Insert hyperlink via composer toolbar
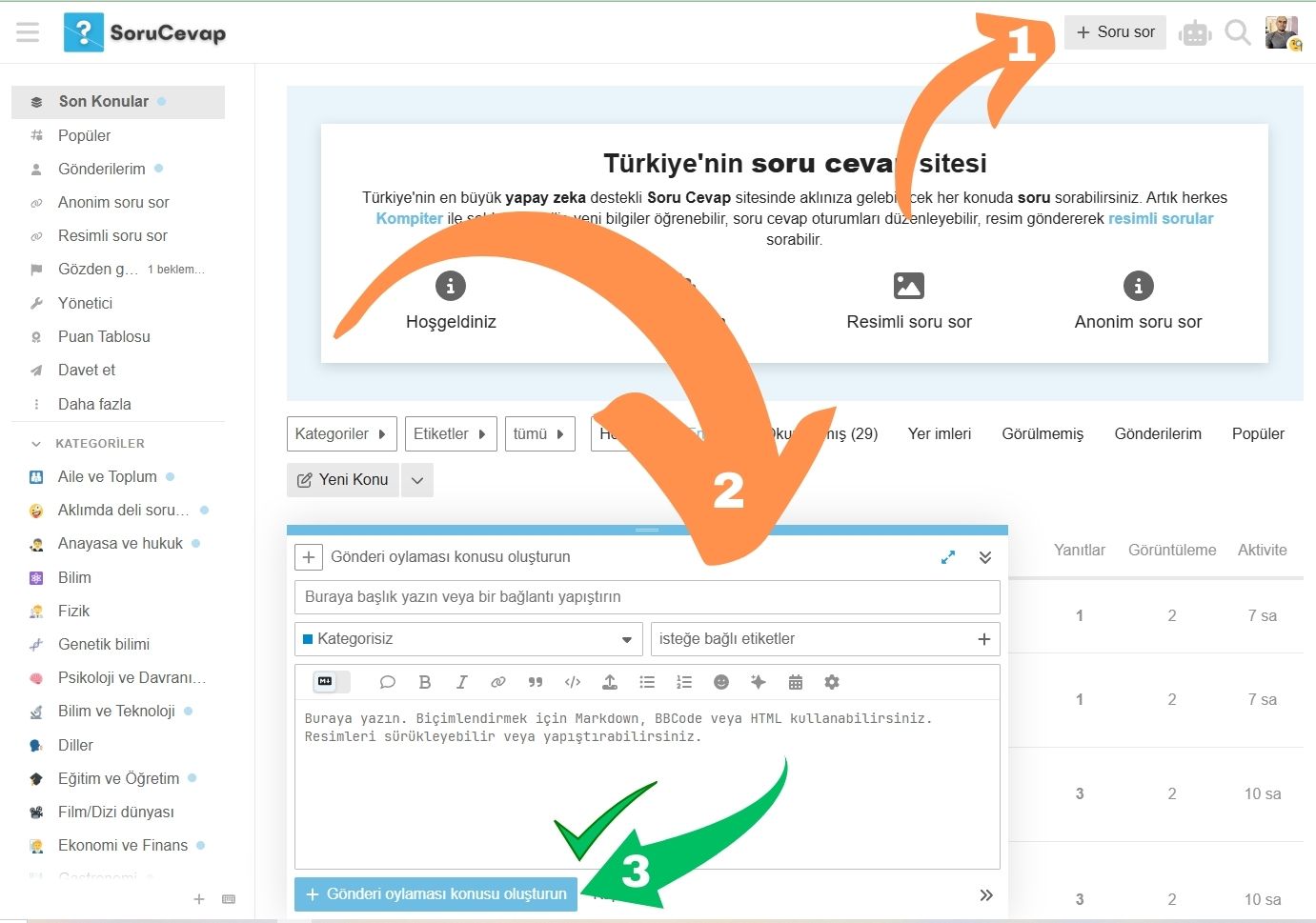 497,682
